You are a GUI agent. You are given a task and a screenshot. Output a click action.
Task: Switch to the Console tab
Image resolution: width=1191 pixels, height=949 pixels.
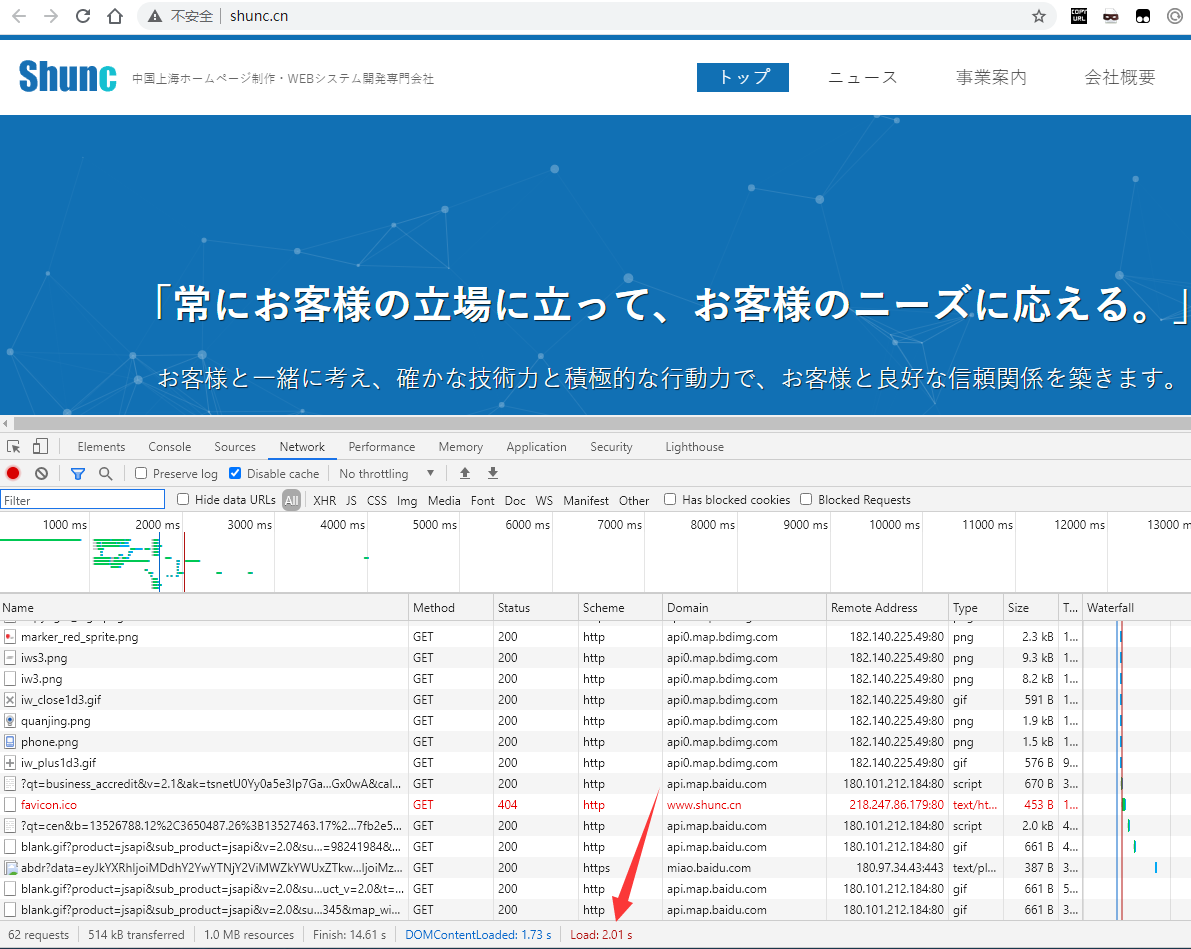(169, 447)
